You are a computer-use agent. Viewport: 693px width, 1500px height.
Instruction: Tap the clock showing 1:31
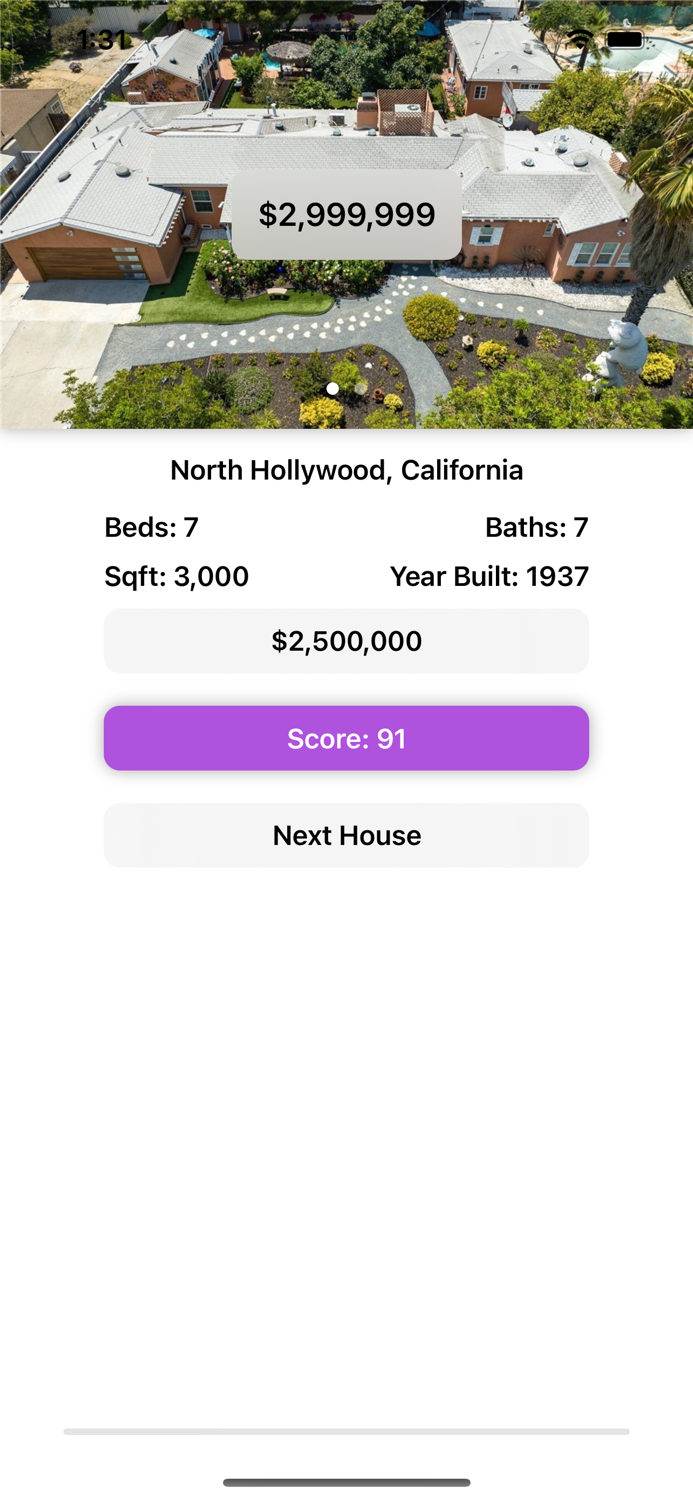click(100, 38)
